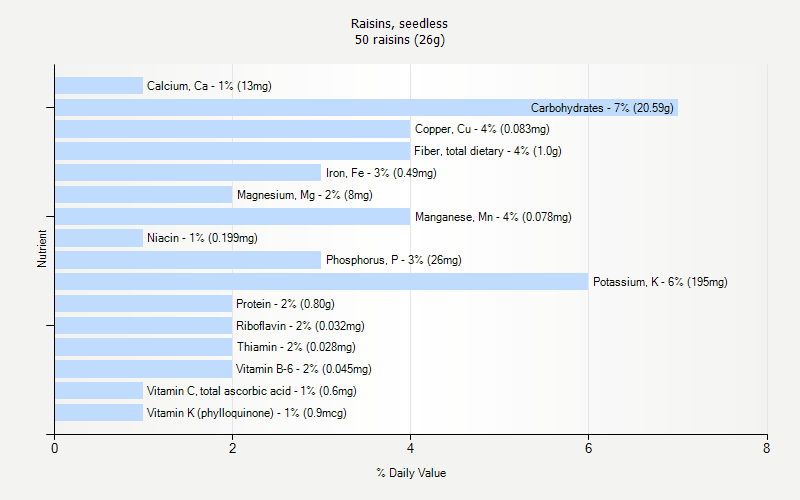Click the Phosphorus, P - 3% (26mg) label
This screenshot has width=800, height=500.
click(393, 260)
